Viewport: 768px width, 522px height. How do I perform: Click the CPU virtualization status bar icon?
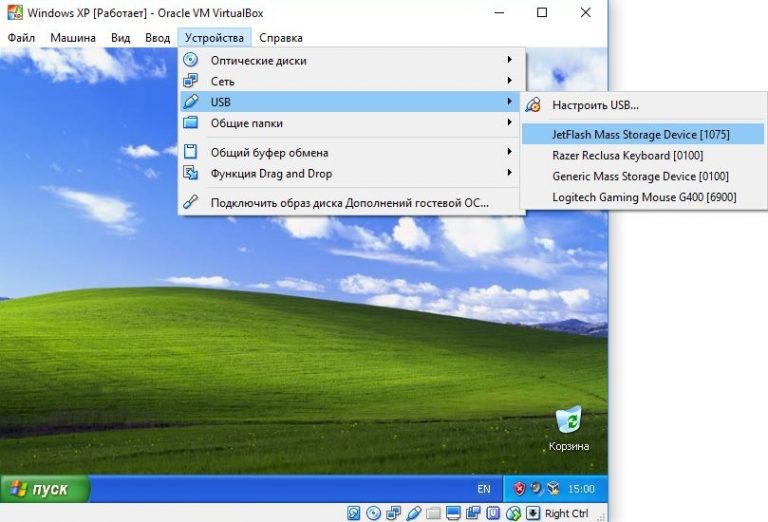pos(493,513)
